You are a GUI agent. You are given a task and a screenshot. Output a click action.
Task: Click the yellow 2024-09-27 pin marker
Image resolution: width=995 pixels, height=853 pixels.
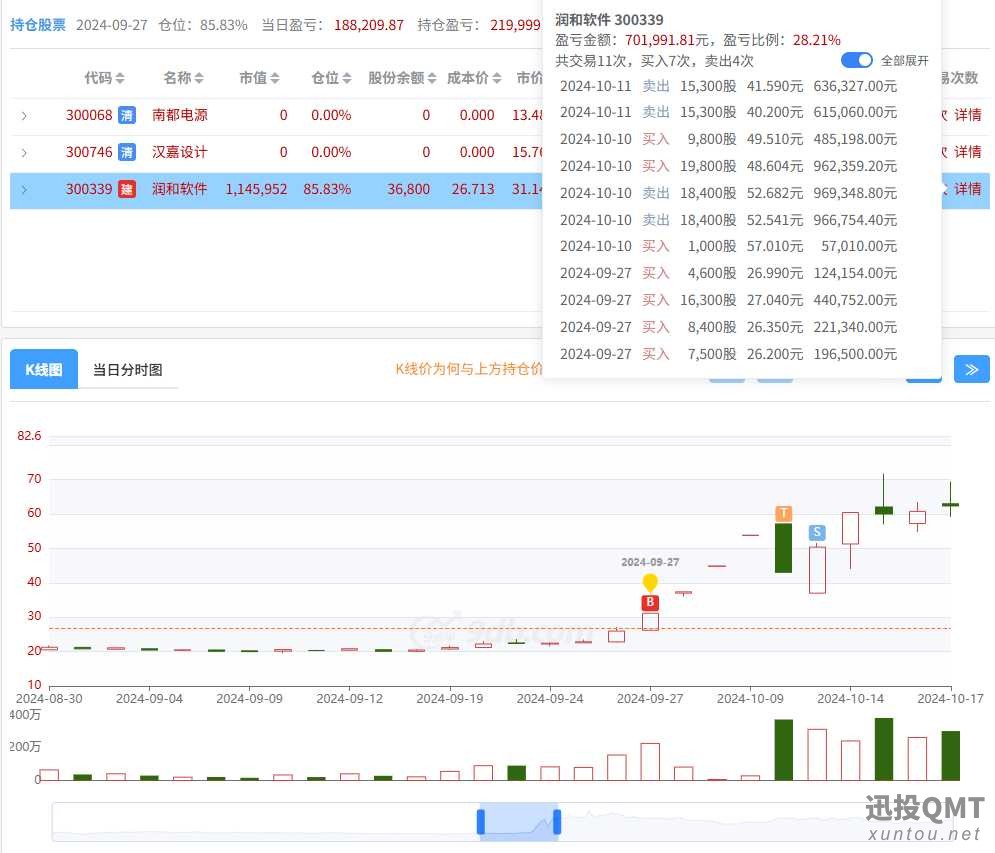point(650,582)
